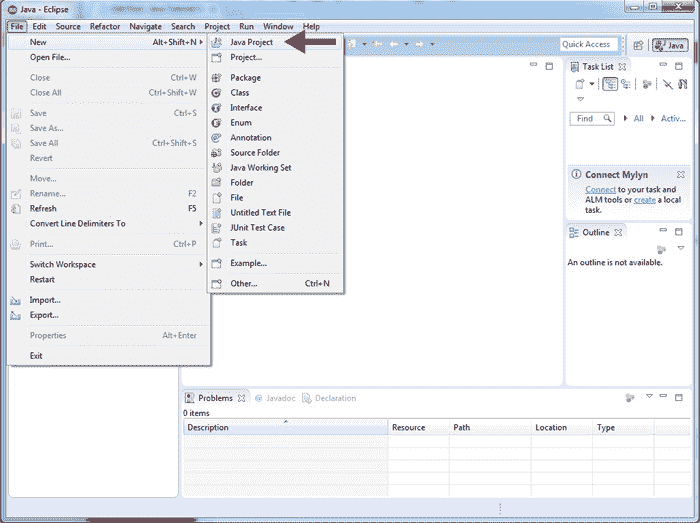Expand the All working set filter
Image resolution: width=700 pixels, height=523 pixels.
625,119
